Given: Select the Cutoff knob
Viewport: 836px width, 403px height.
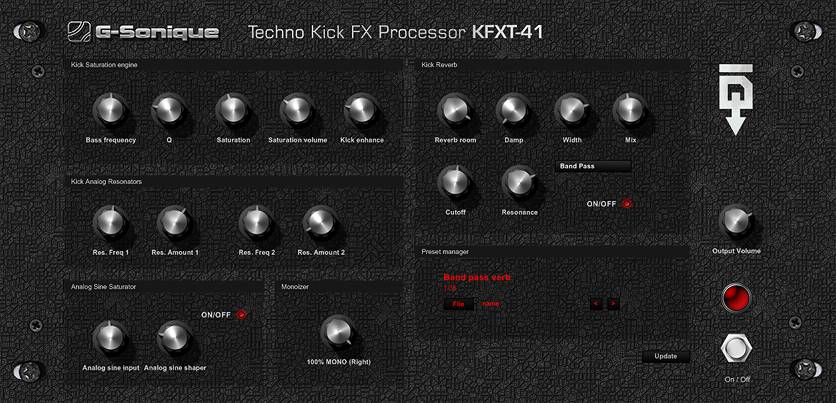Looking at the screenshot, I should 455,182.
